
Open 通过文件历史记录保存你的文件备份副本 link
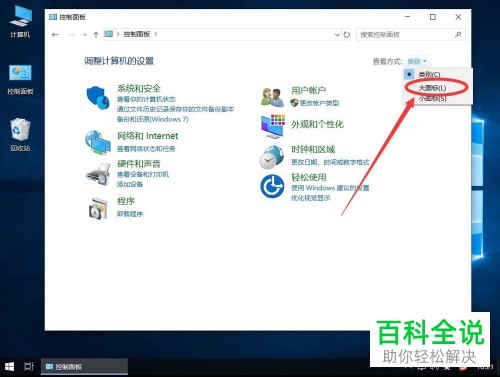(x=175, y=109)
